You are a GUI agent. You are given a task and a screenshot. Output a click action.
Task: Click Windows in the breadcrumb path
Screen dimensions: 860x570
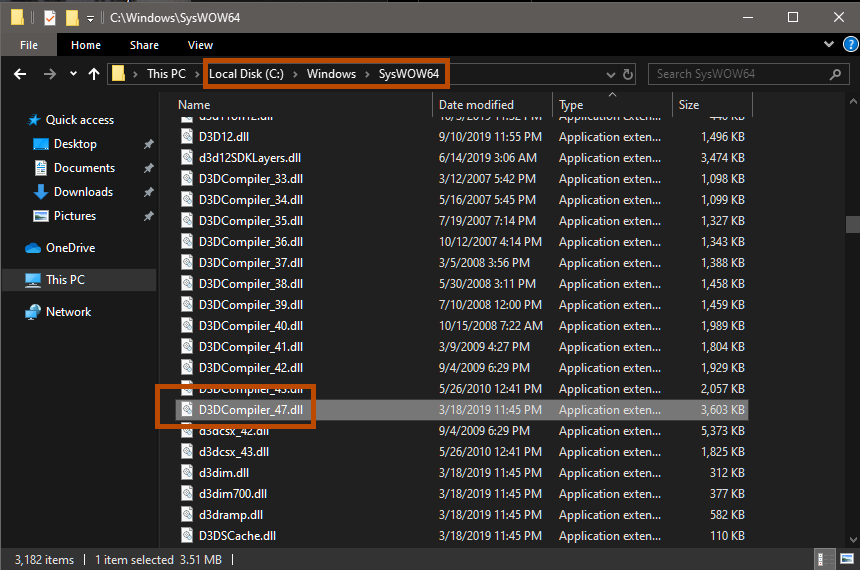click(x=331, y=74)
